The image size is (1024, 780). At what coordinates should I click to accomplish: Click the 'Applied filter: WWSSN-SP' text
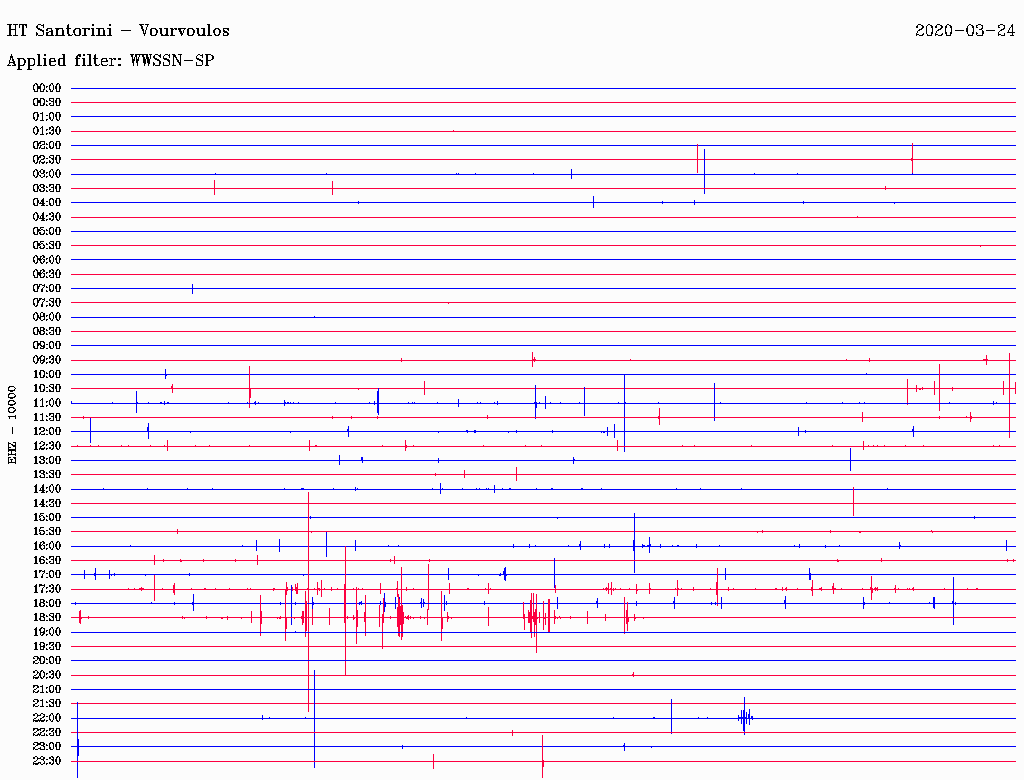tap(110, 61)
